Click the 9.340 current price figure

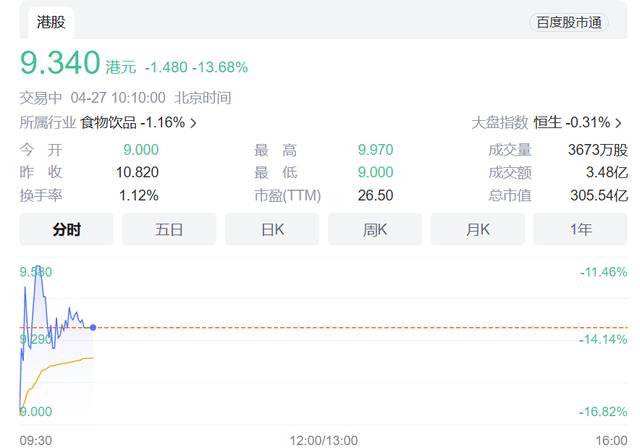click(x=60, y=62)
